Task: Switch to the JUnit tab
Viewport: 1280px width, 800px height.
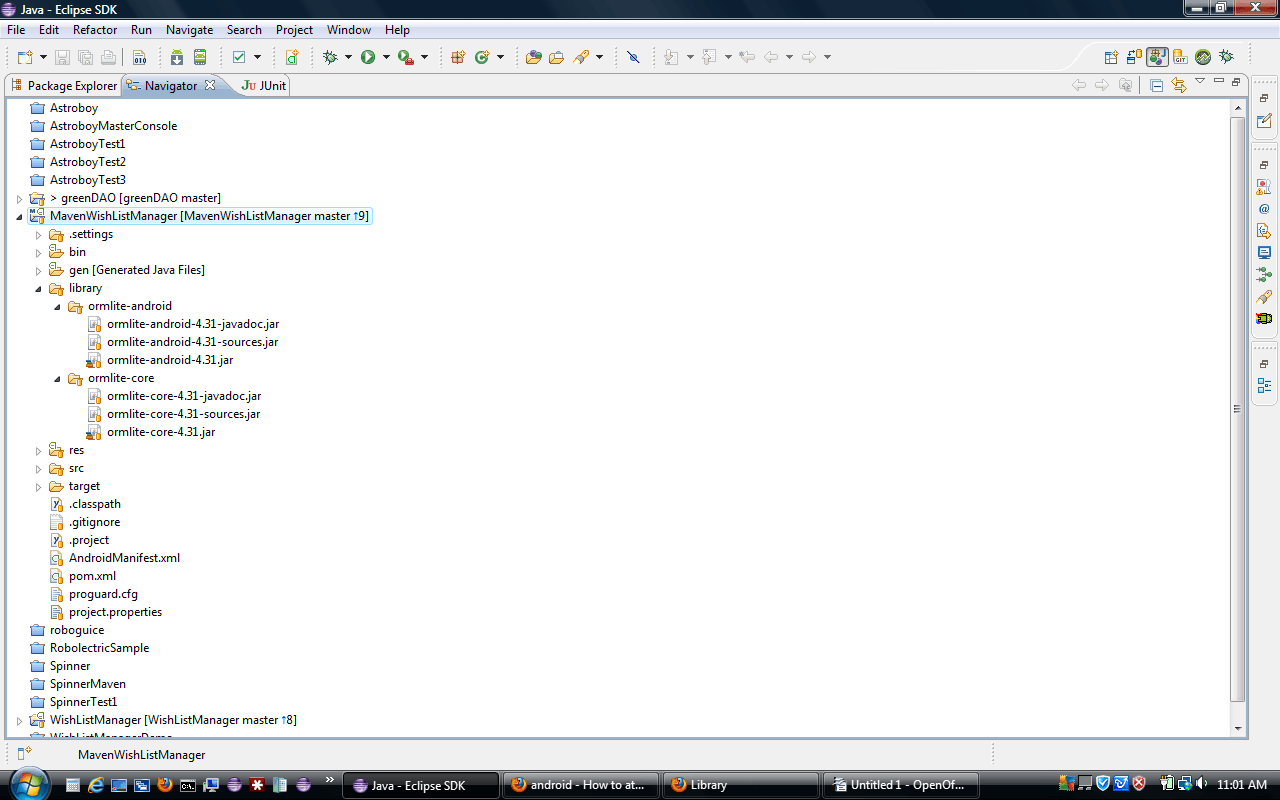Action: pos(265,85)
